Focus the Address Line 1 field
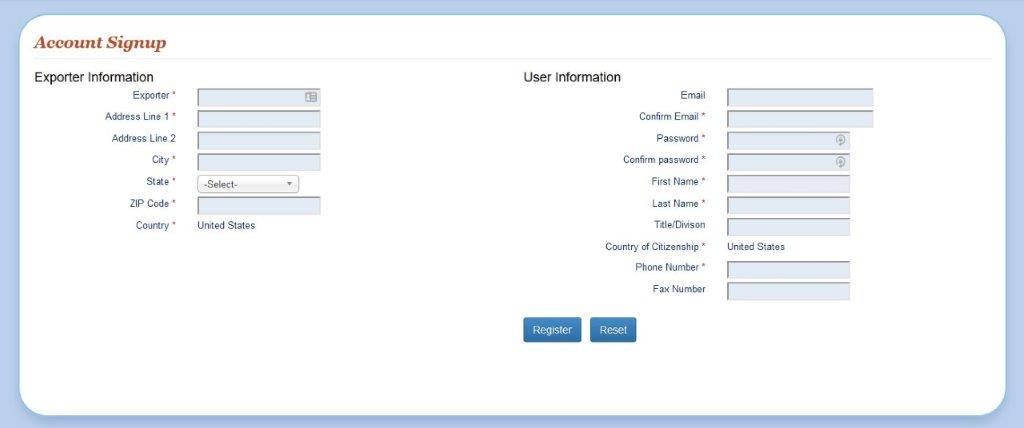This screenshot has height=428, width=1024. (259, 119)
